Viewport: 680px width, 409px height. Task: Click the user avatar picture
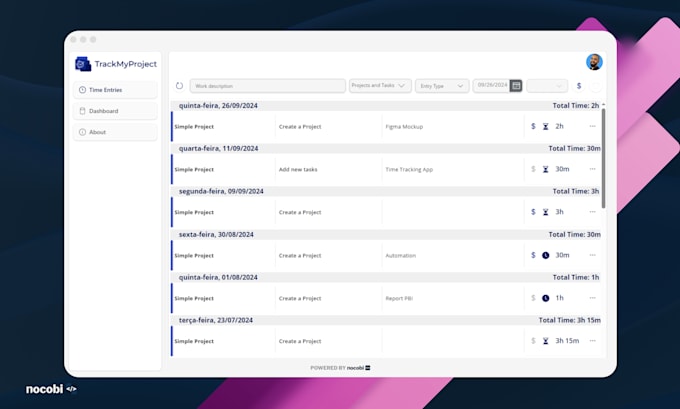(594, 62)
